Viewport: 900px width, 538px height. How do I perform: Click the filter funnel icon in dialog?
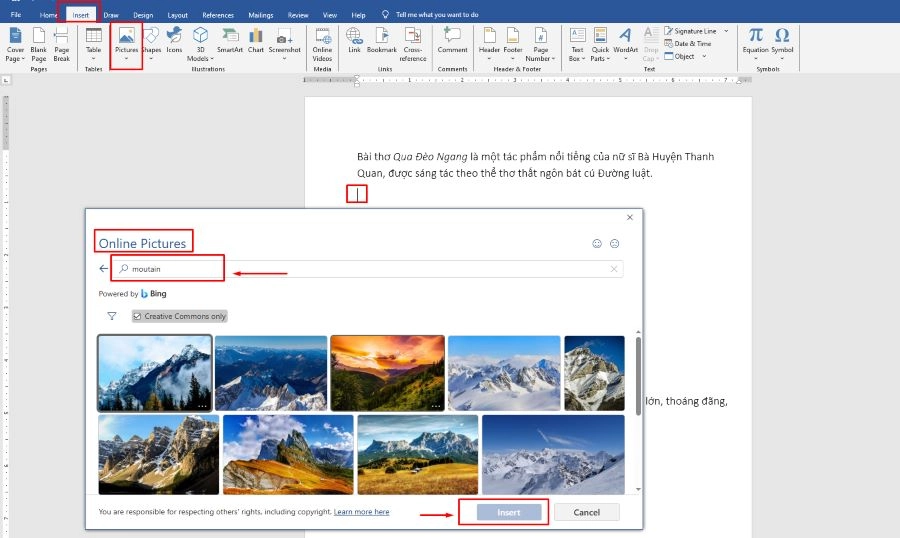(112, 316)
